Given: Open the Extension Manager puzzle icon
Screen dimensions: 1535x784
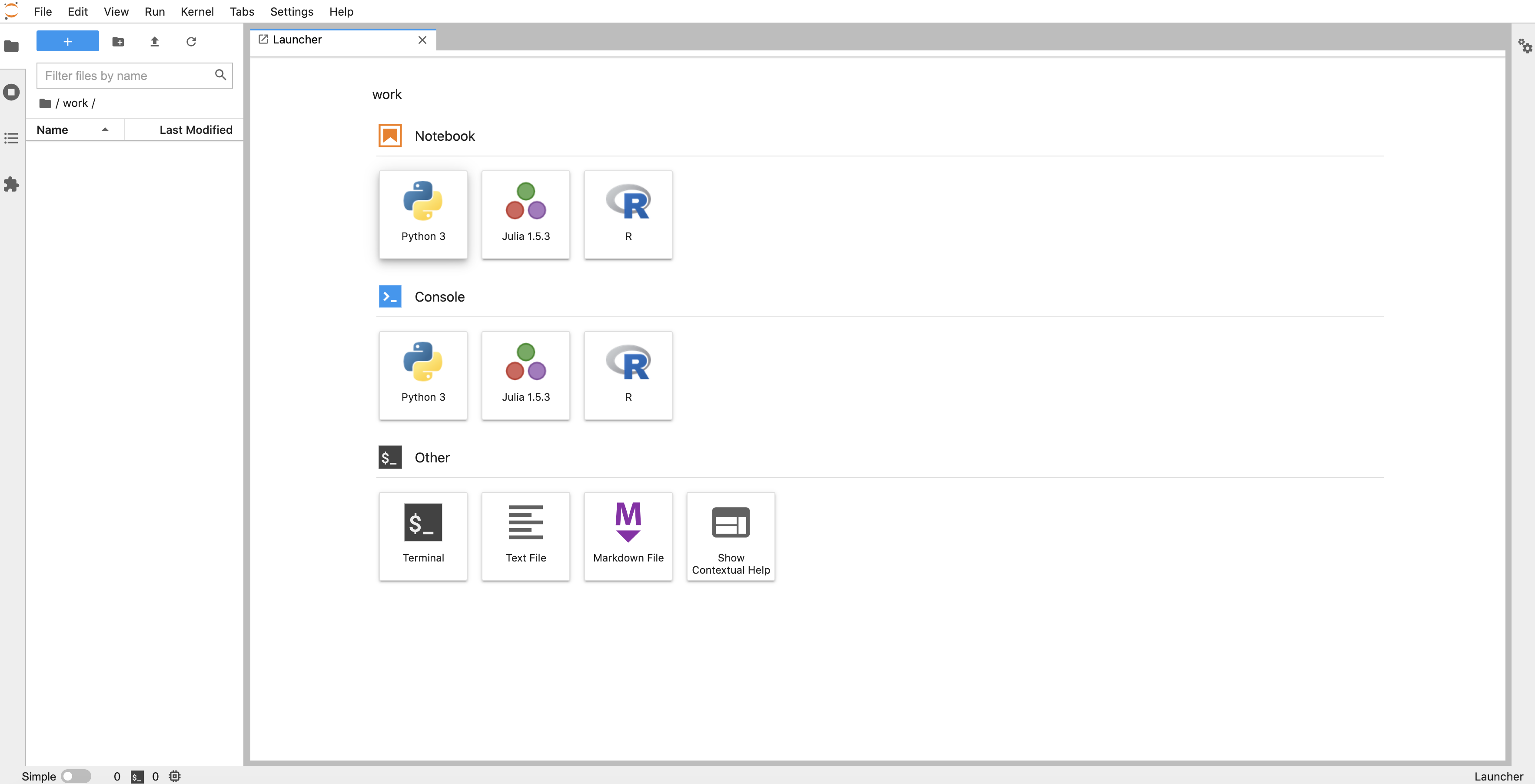Looking at the screenshot, I should [x=11, y=184].
